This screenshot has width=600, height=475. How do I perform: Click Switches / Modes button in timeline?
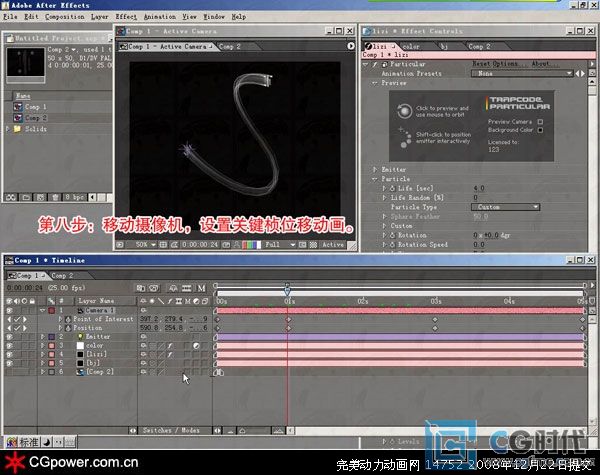pos(171,431)
